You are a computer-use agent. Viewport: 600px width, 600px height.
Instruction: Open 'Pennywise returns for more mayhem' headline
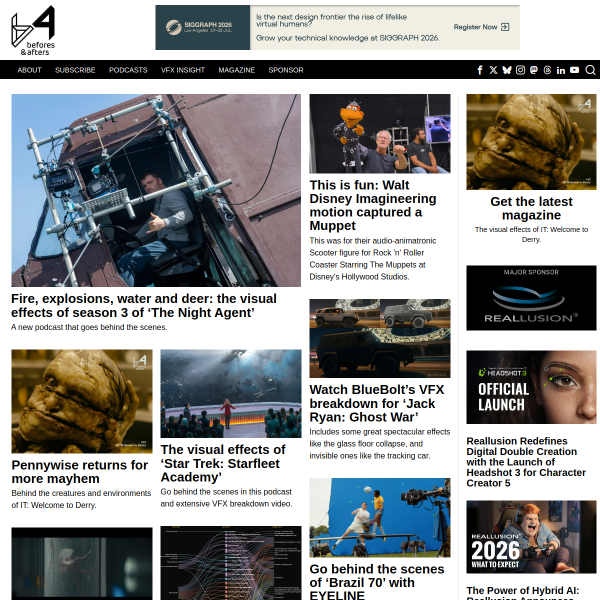click(80, 471)
